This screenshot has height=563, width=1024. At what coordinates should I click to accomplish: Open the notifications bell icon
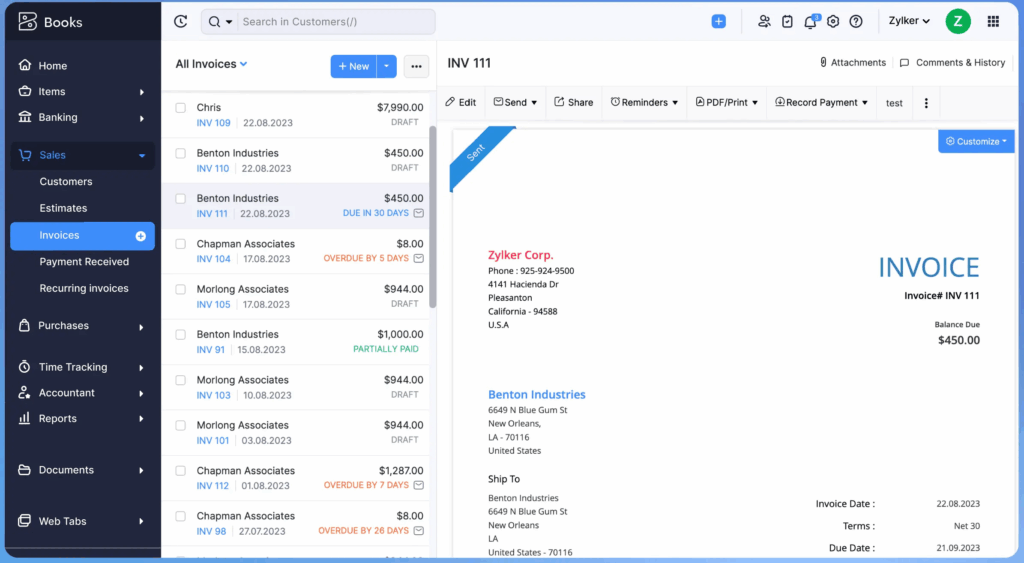pos(810,22)
